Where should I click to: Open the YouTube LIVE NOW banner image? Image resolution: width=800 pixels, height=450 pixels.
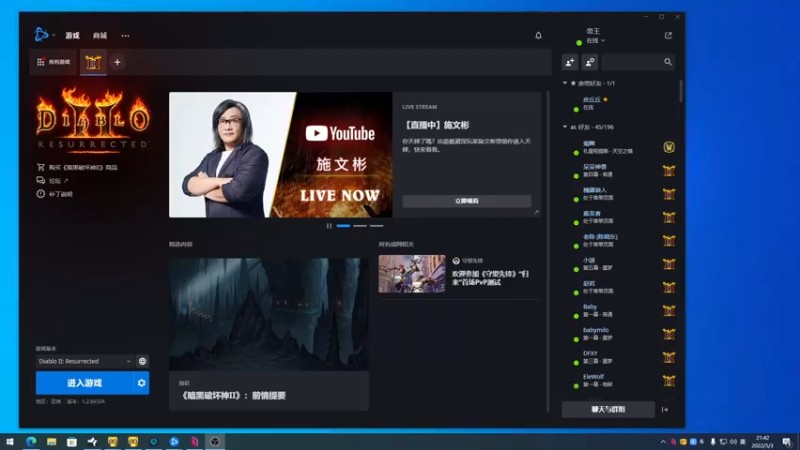[281, 155]
